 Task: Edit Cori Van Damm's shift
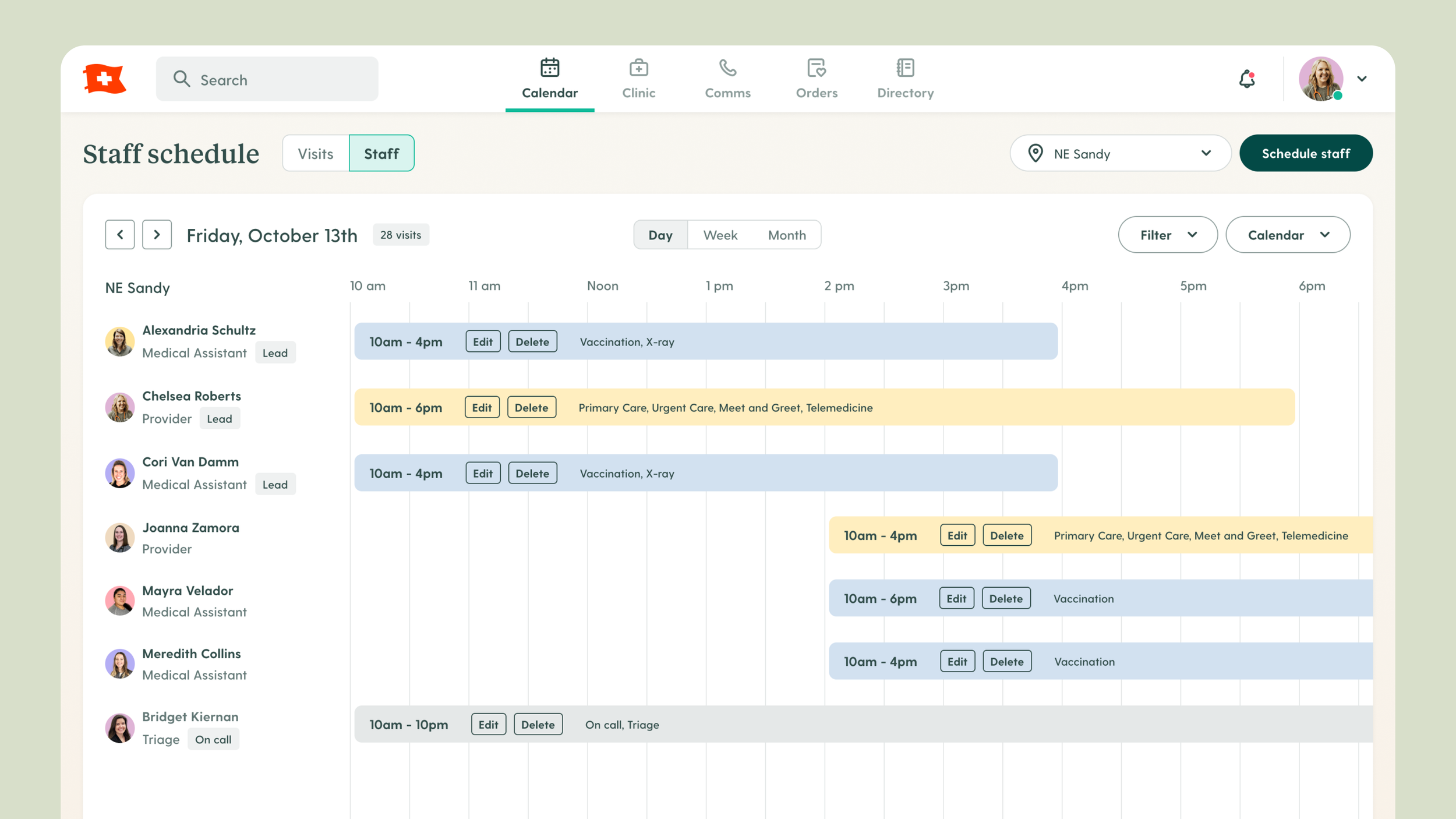tap(483, 473)
